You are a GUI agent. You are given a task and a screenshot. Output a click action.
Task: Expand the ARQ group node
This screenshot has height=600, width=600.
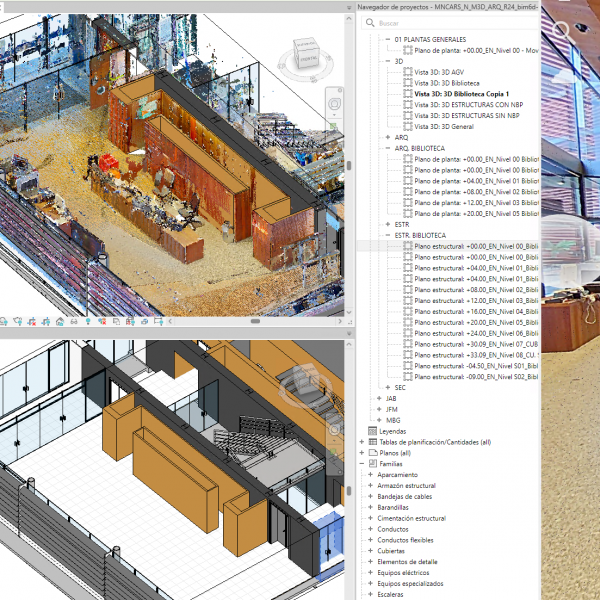click(x=388, y=137)
